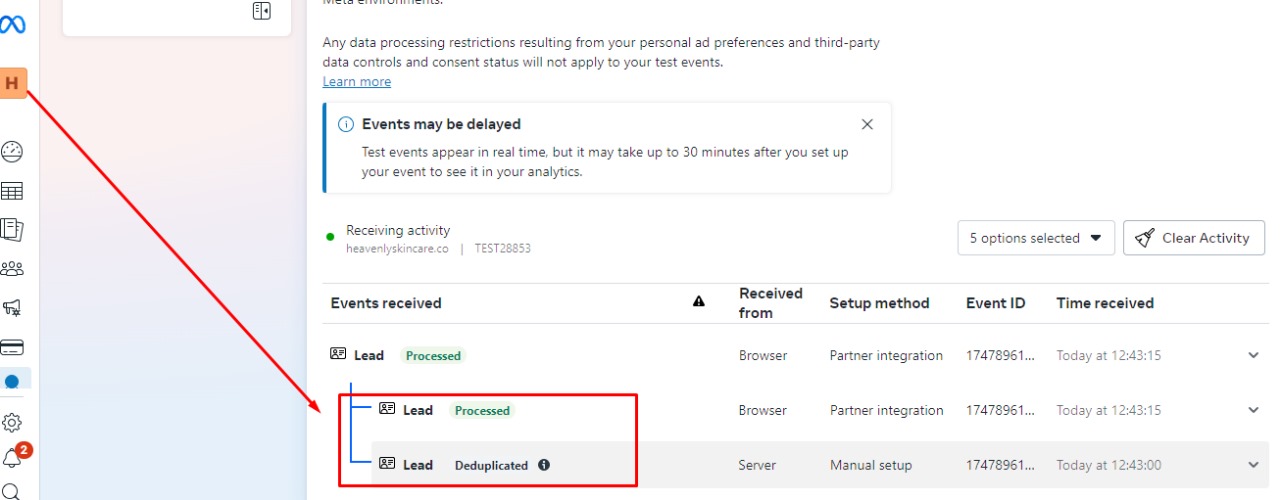1280x500 pixels.
Task: Open the '5 options selected' dropdown
Action: (1035, 238)
